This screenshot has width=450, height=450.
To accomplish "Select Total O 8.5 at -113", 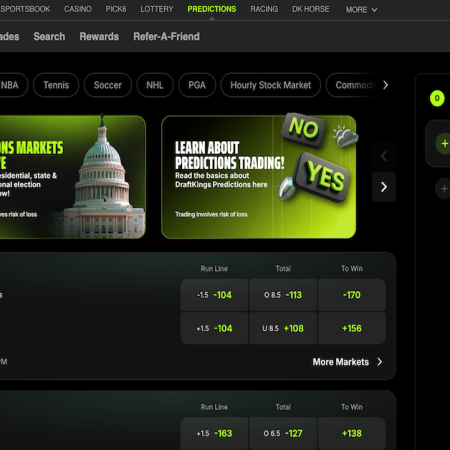I will (x=283, y=295).
